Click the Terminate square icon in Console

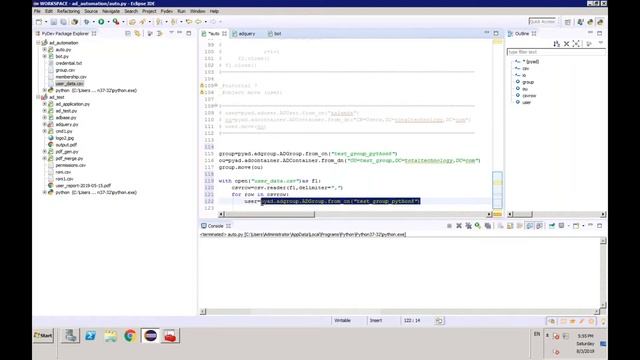pyautogui.click(x=449, y=226)
